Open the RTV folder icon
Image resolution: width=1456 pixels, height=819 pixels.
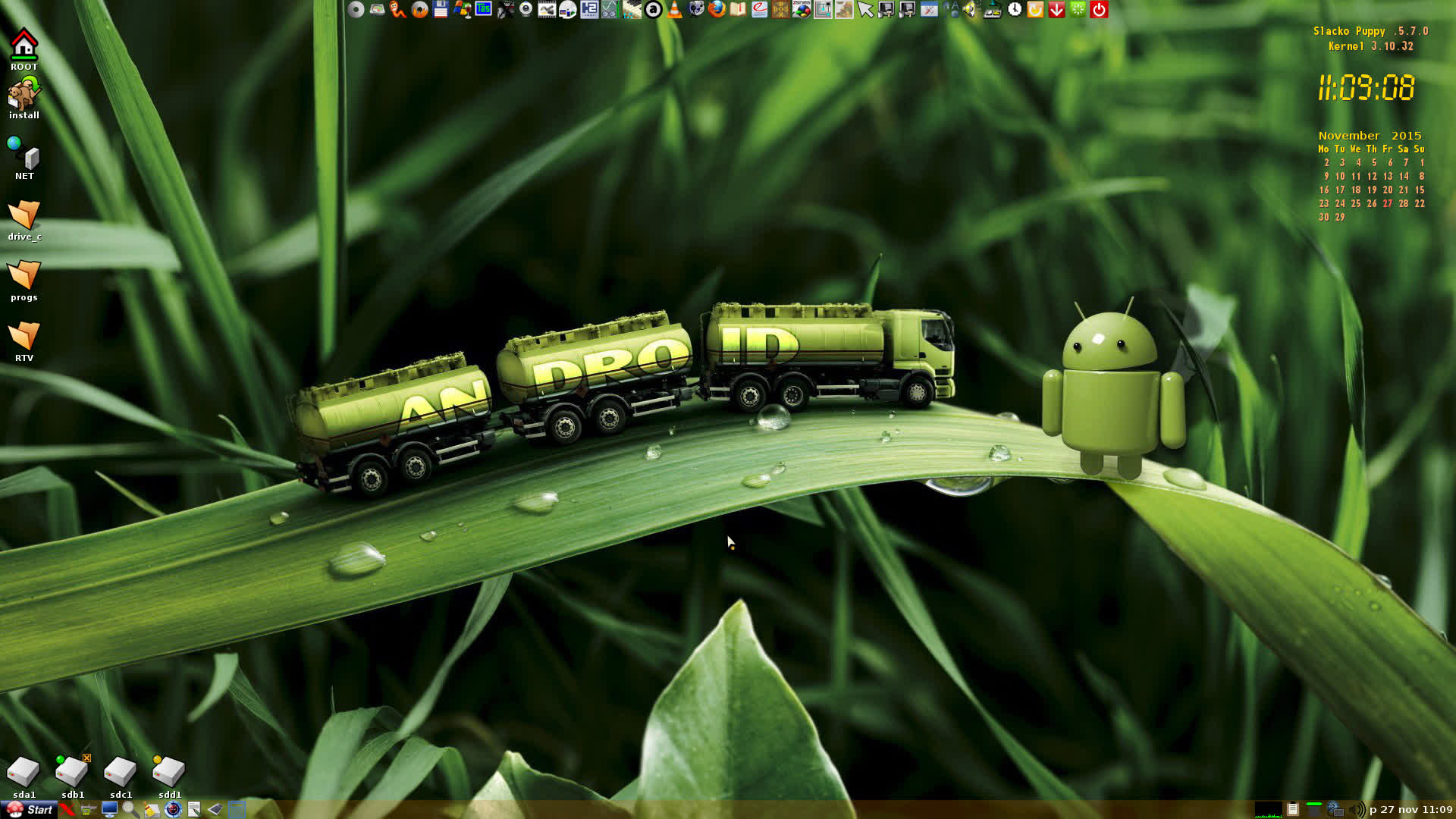coord(24,341)
